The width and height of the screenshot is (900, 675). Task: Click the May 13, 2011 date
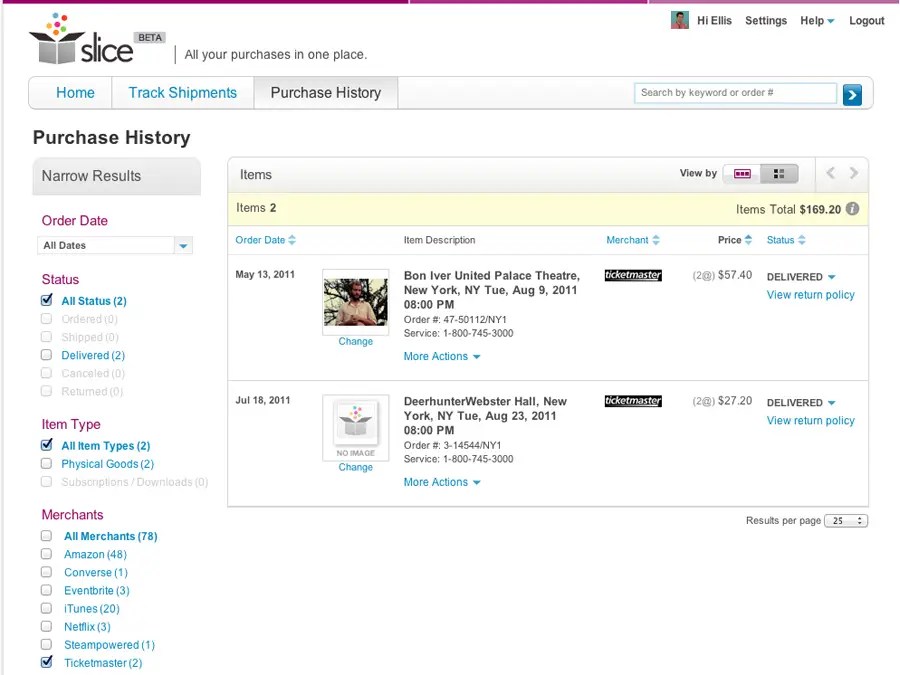coord(265,274)
